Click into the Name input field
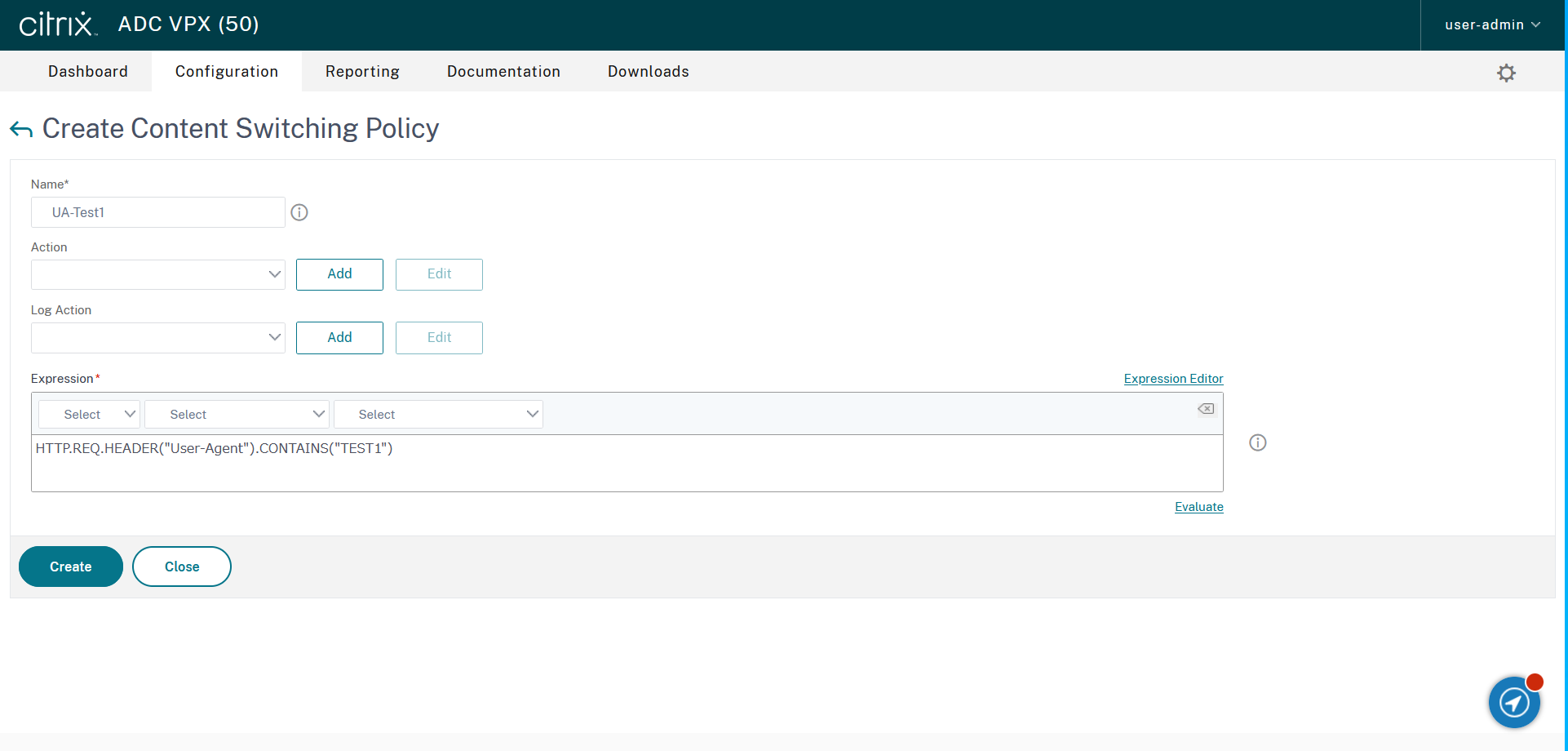The width and height of the screenshot is (1568, 751). [x=158, y=212]
